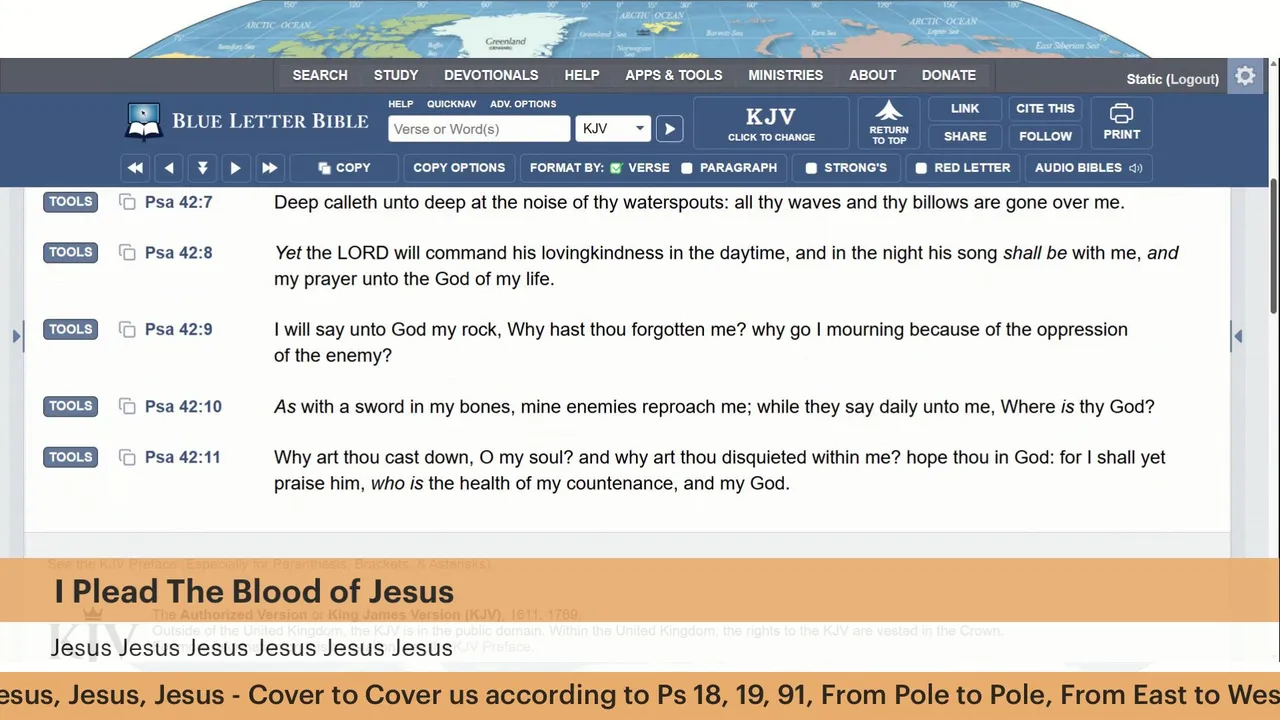The height and width of the screenshot is (720, 1280).
Task: Expand the left side panel arrow
Action: [x=16, y=336]
